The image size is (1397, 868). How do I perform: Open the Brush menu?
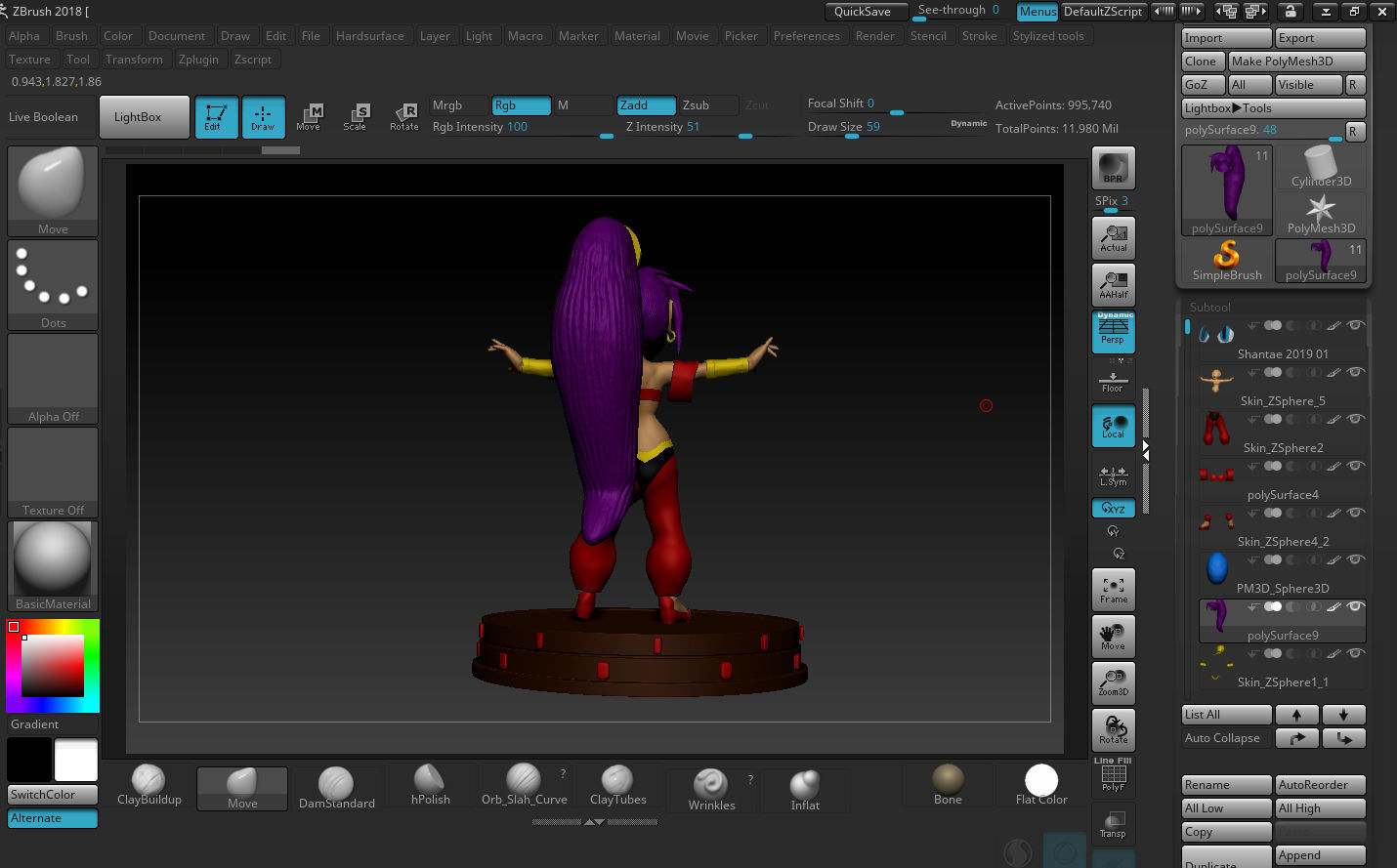(71, 36)
